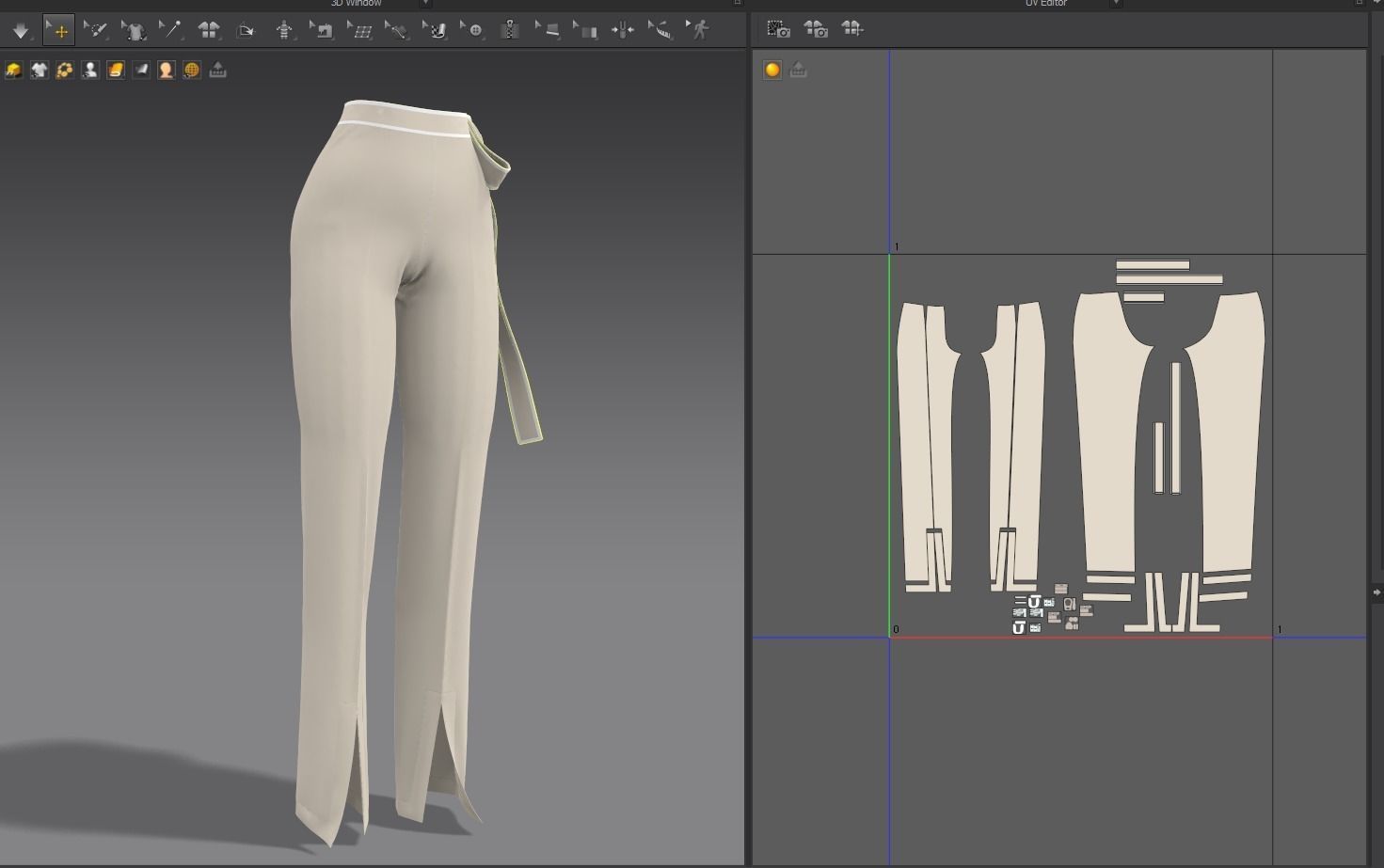The width and height of the screenshot is (1384, 868).
Task: Activate the steam/press flat tool
Action: [549, 30]
